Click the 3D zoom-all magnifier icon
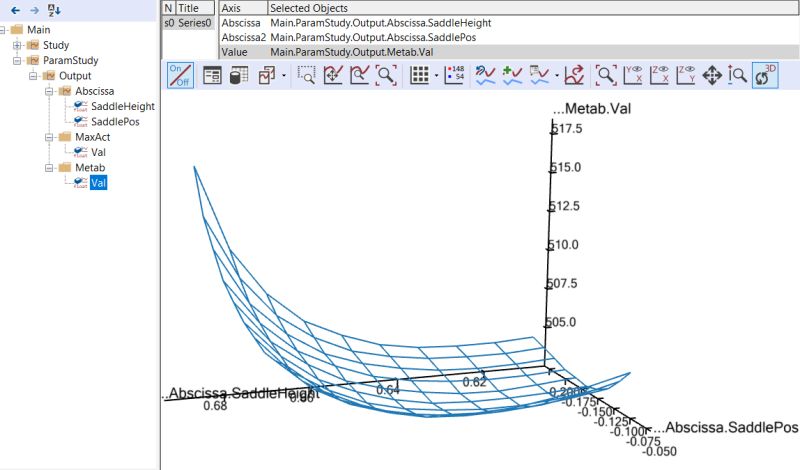Image resolution: width=800 pixels, height=470 pixels. tap(606, 76)
